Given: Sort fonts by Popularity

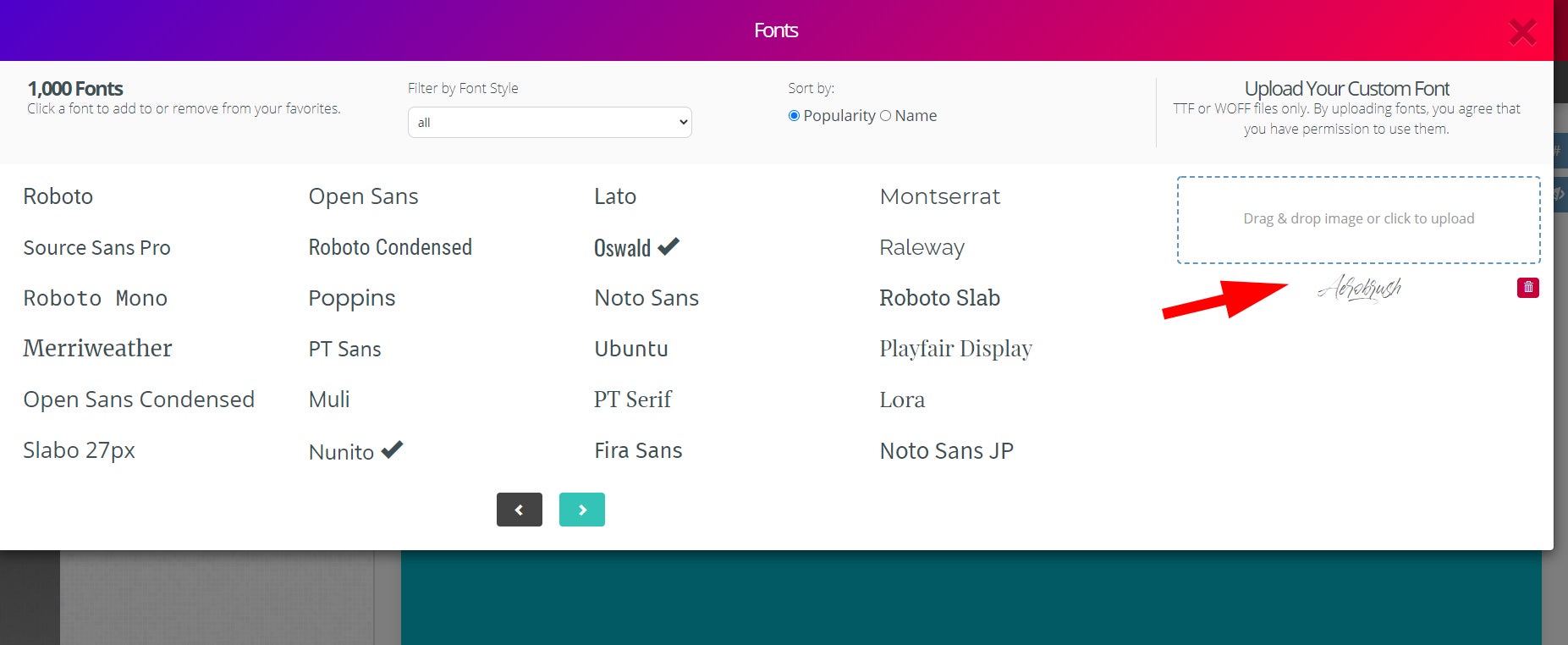Looking at the screenshot, I should point(794,116).
